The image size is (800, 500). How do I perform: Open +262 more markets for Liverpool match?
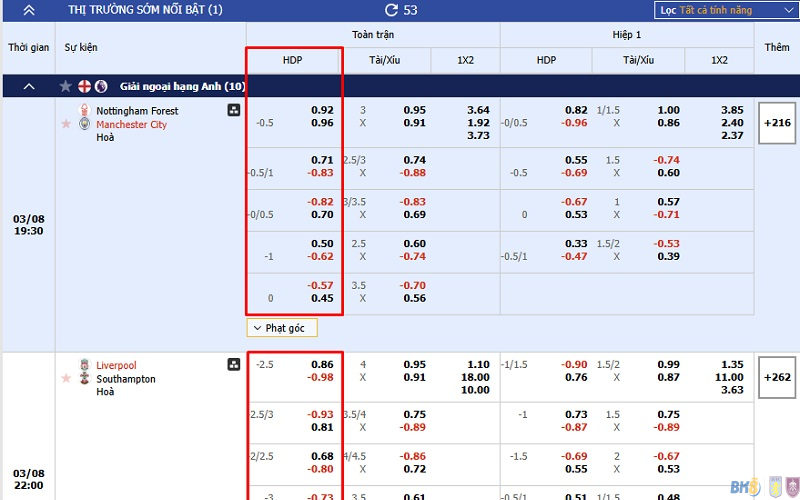777,378
